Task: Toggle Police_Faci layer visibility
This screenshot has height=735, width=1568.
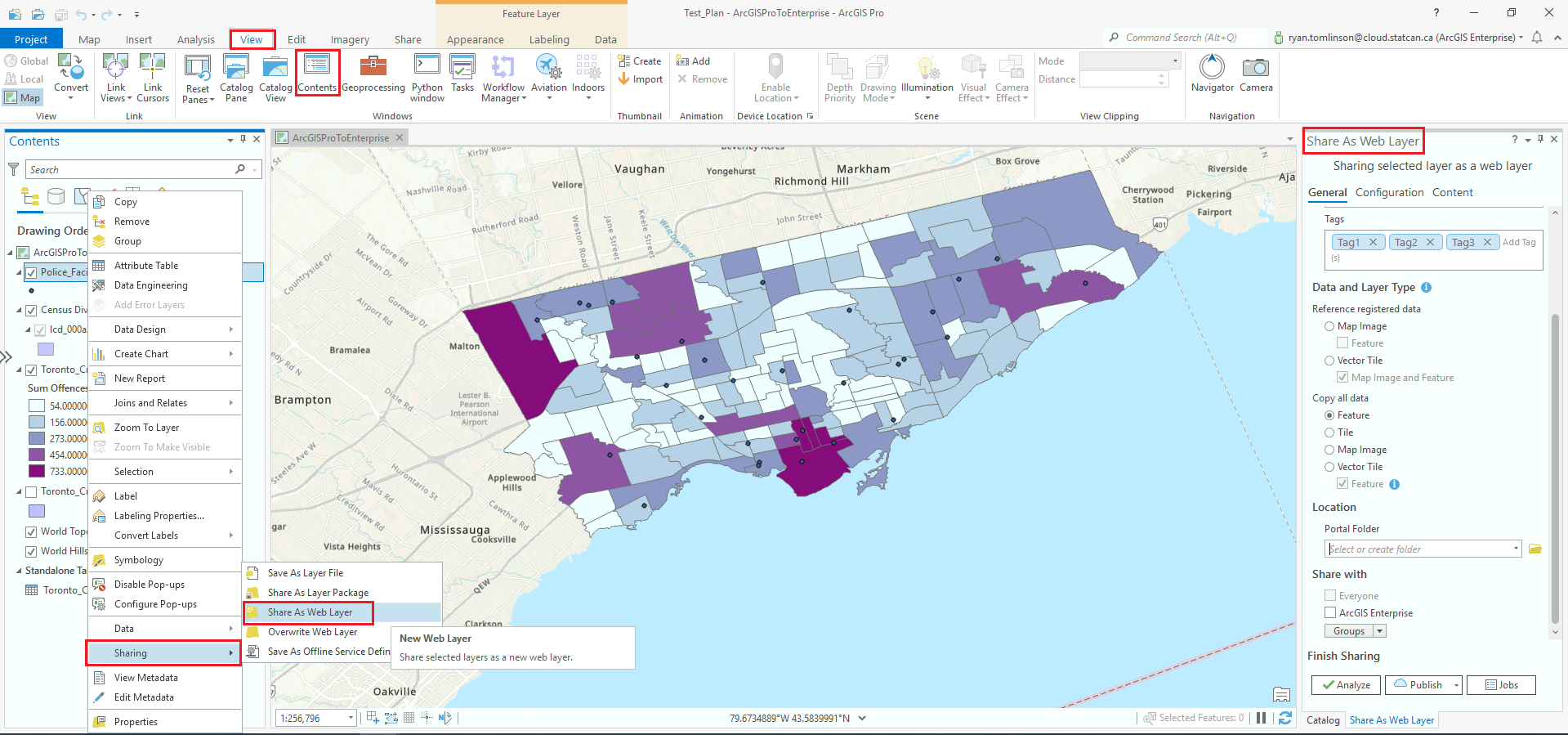Action: click(x=31, y=272)
